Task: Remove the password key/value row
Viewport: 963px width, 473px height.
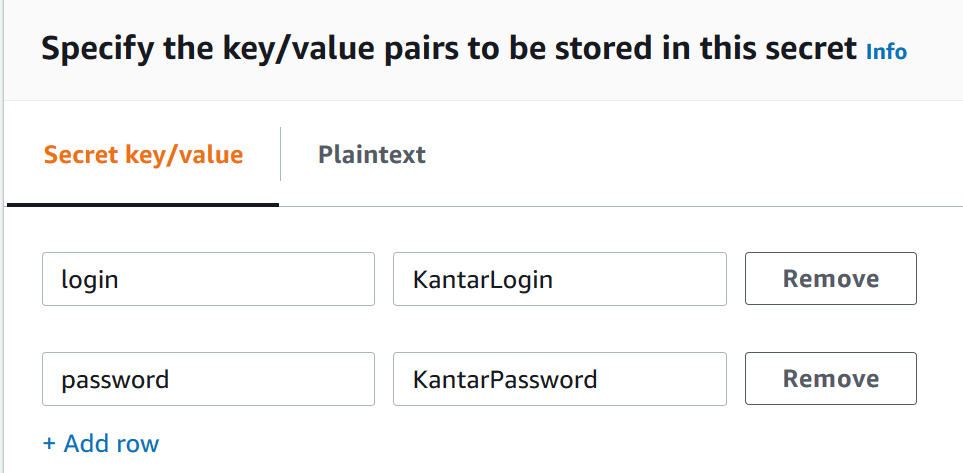Action: click(830, 379)
